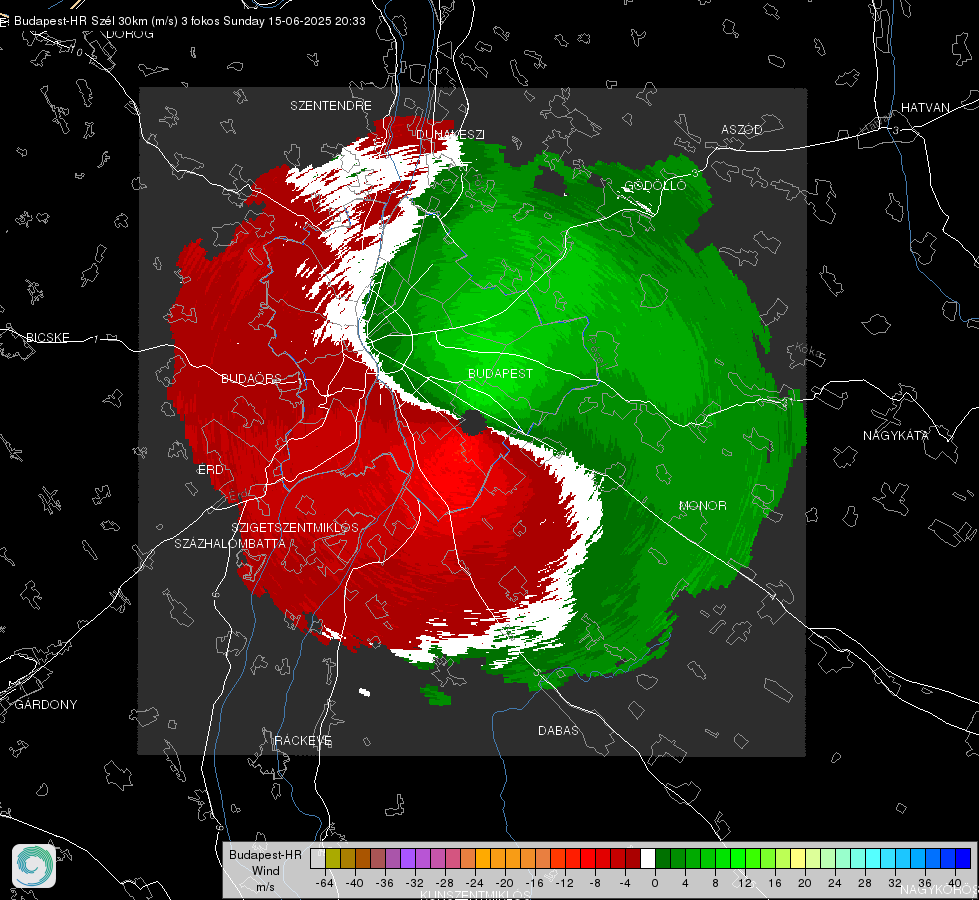Image resolution: width=979 pixels, height=900 pixels.
Task: Click the BUDAPEST city label on the map
Action: click(500, 373)
